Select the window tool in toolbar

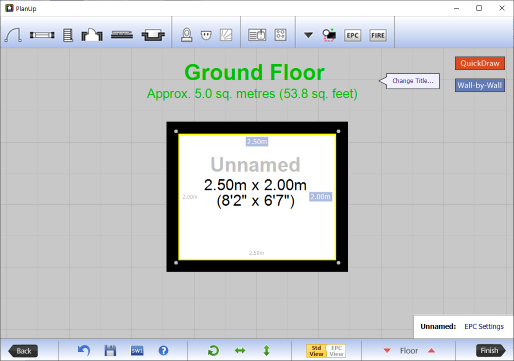click(42, 35)
